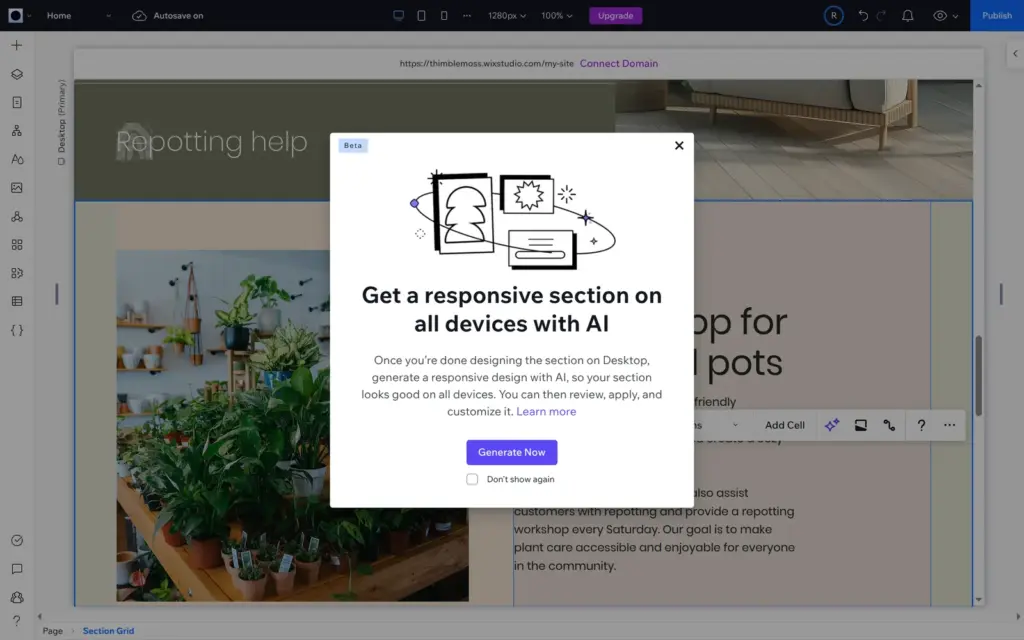Click the right canvas resize handle

click(1000, 294)
